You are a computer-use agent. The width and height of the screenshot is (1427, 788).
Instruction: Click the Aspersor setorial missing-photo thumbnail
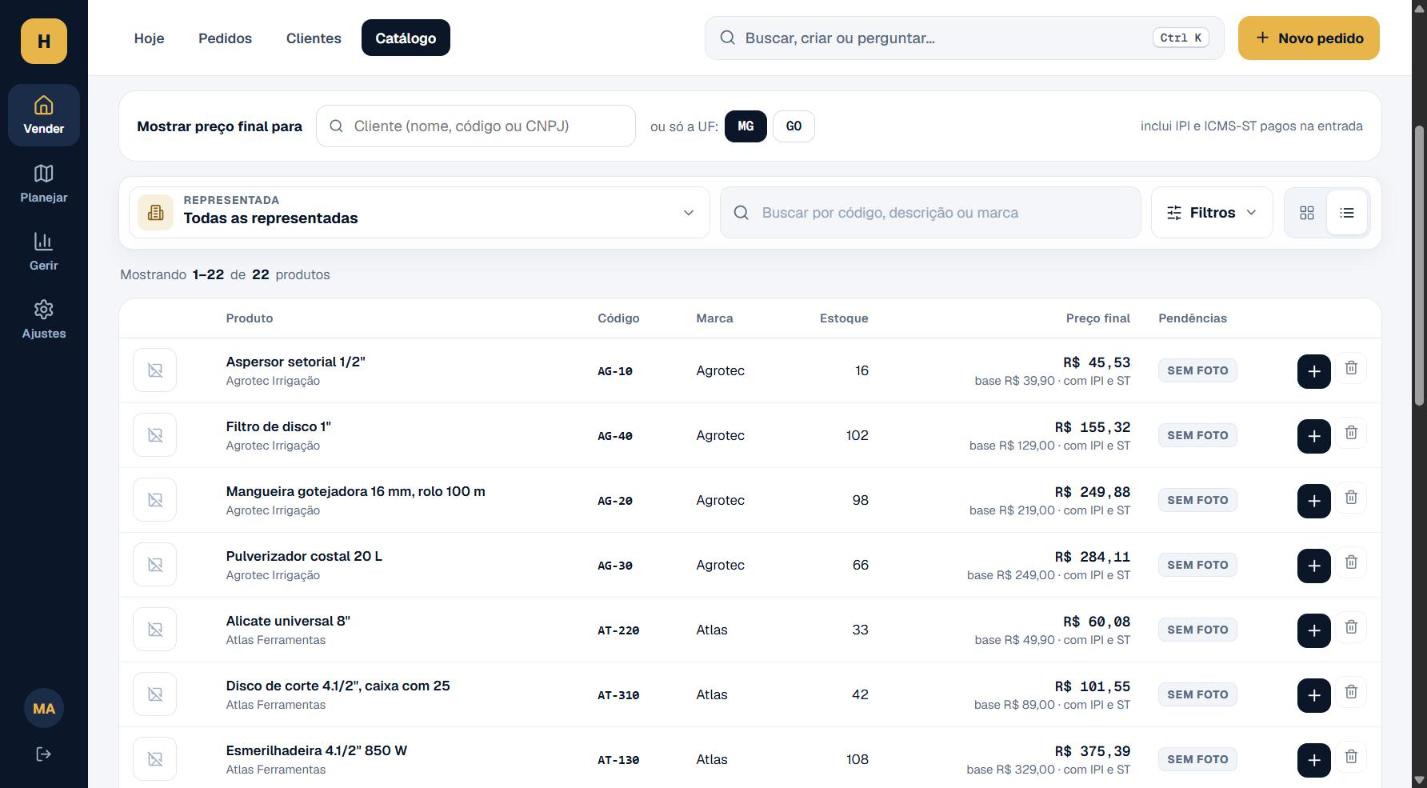pos(155,371)
